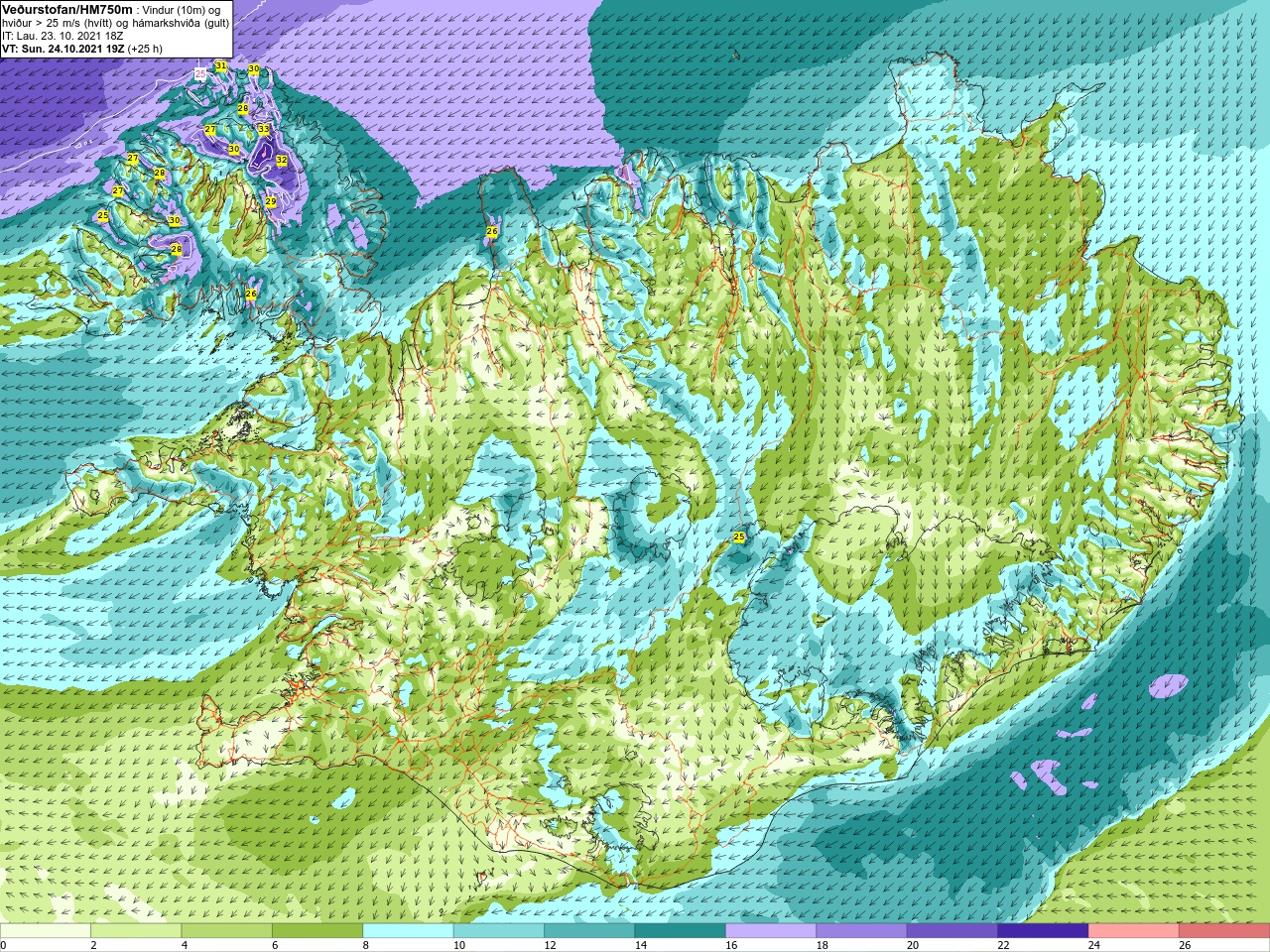Select the 24–26 m/s pink legend swatch
Image resolution: width=1270 pixels, height=952 pixels.
click(1134, 931)
